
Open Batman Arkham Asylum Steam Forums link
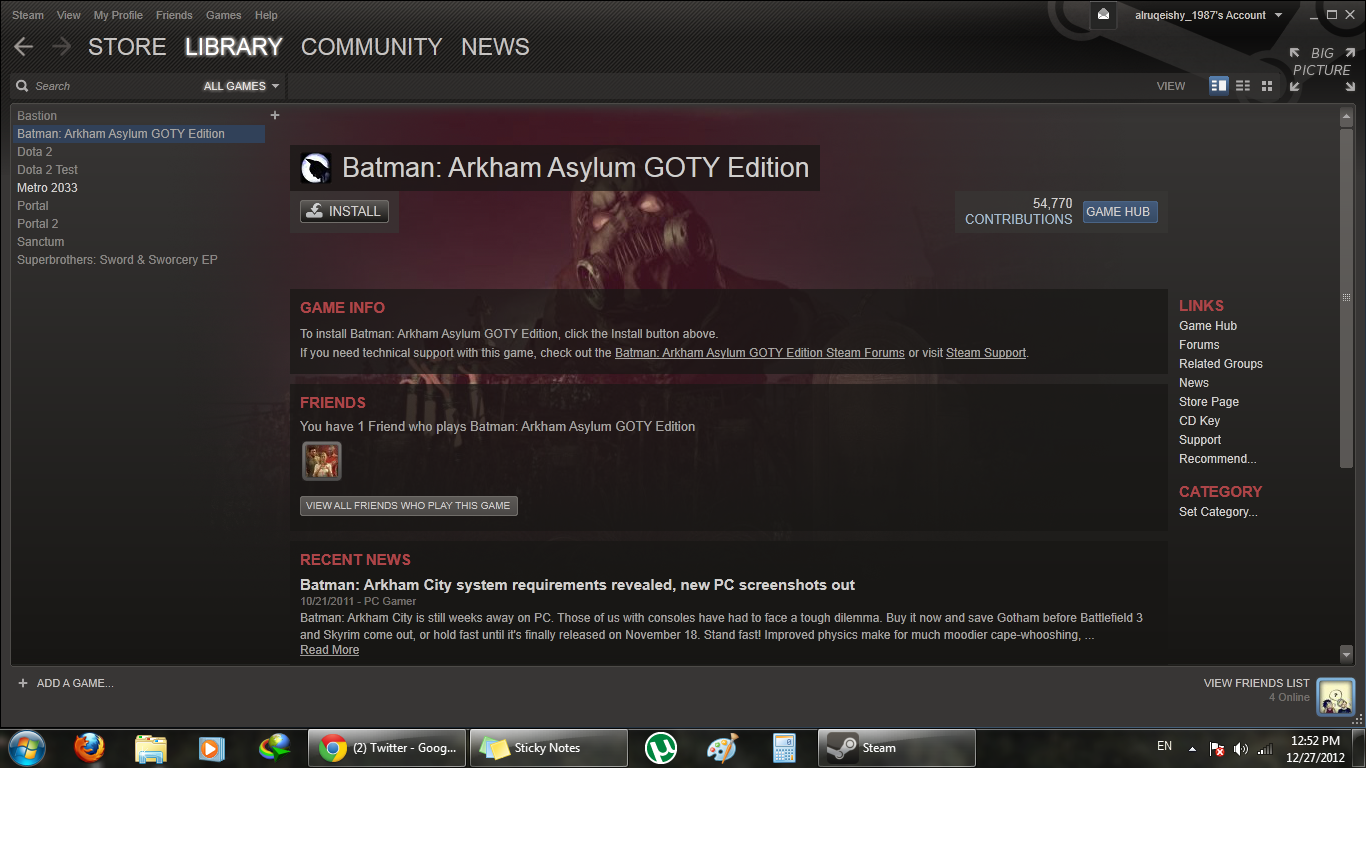[x=760, y=353]
